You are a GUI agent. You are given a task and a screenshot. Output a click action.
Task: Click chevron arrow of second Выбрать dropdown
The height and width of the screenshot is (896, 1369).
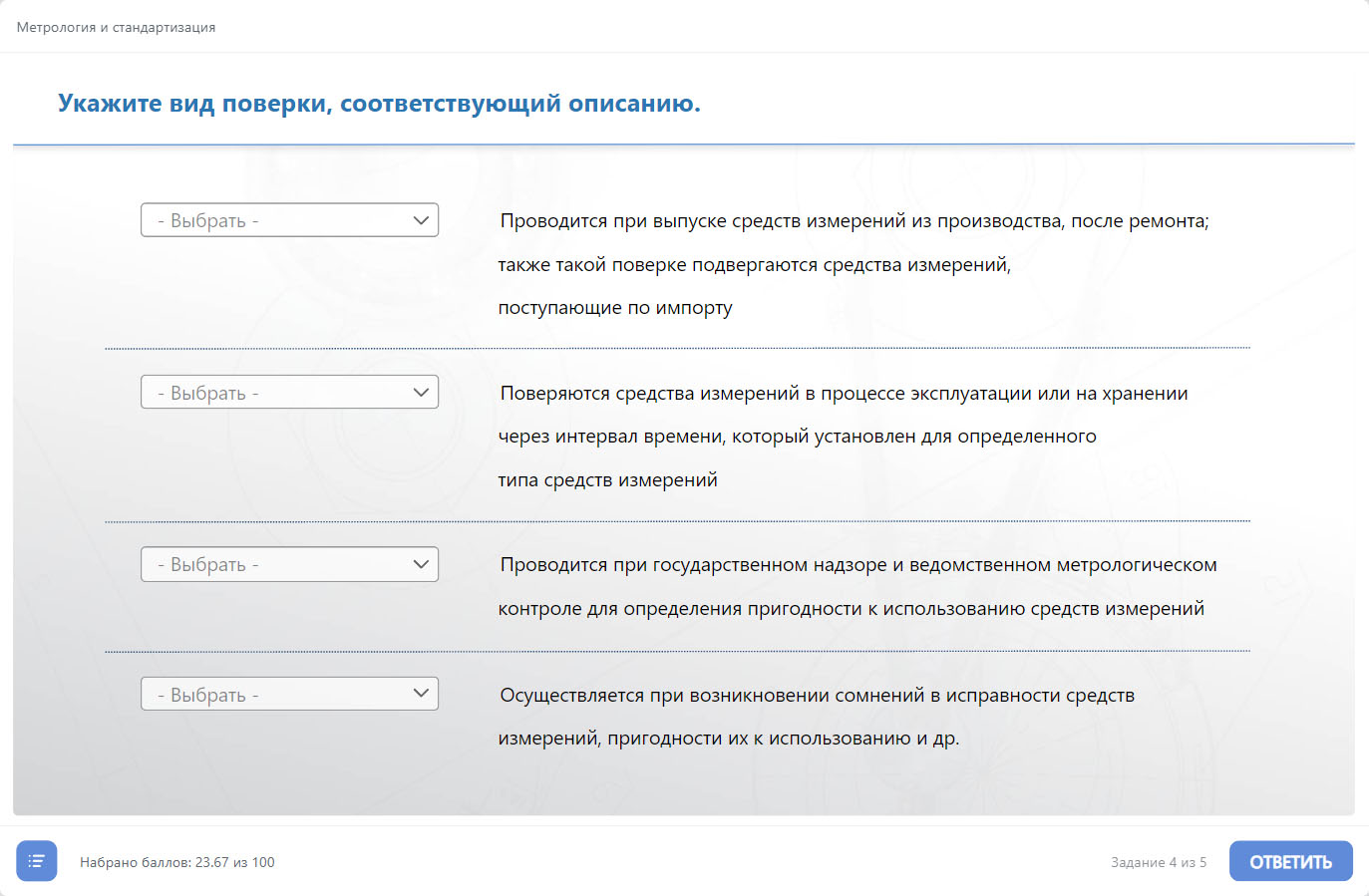421,393
